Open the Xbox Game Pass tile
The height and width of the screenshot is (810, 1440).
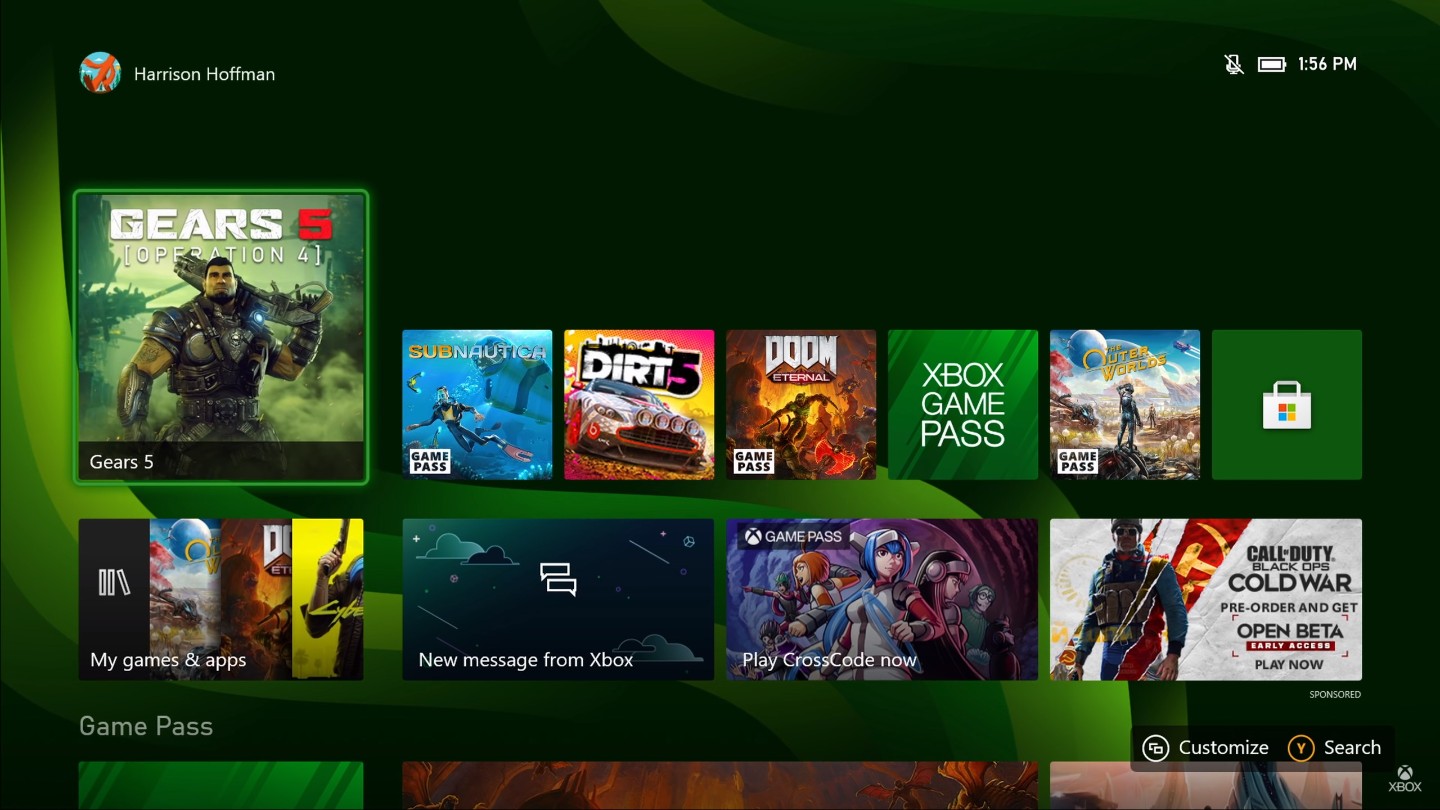[x=963, y=405]
